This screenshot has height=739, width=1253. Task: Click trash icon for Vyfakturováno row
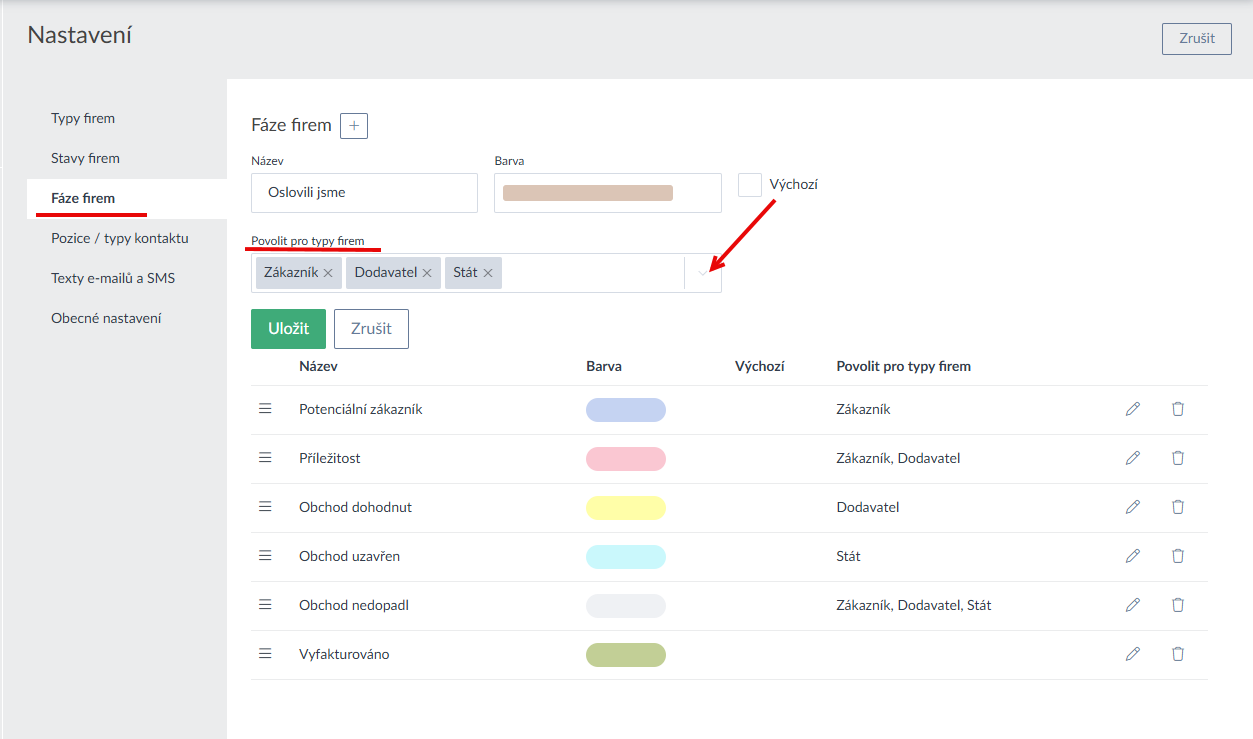[1177, 654]
